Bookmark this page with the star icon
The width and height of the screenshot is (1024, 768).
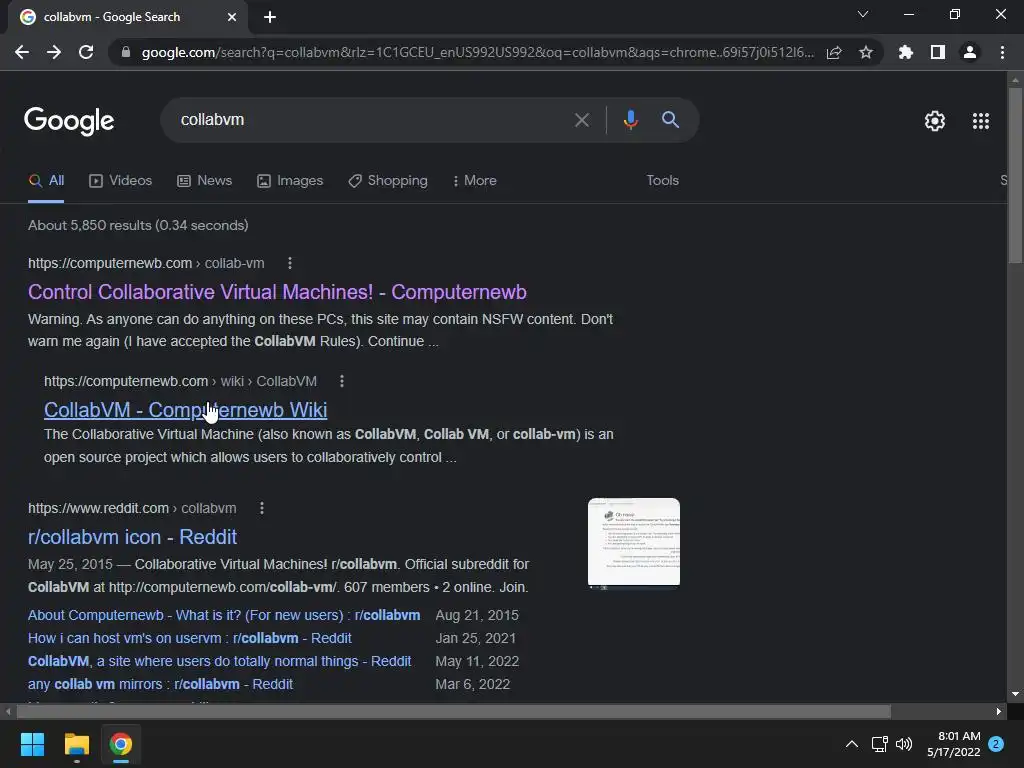[x=866, y=52]
